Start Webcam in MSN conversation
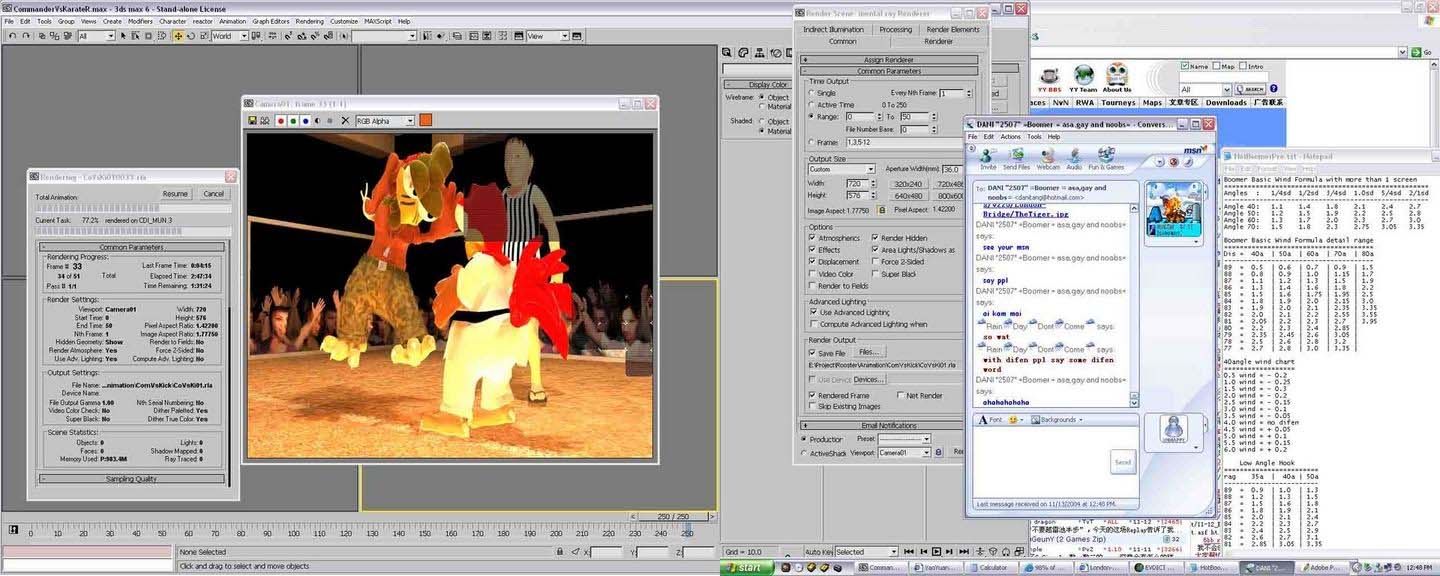The height and width of the screenshot is (576, 1440). pos(1049,158)
